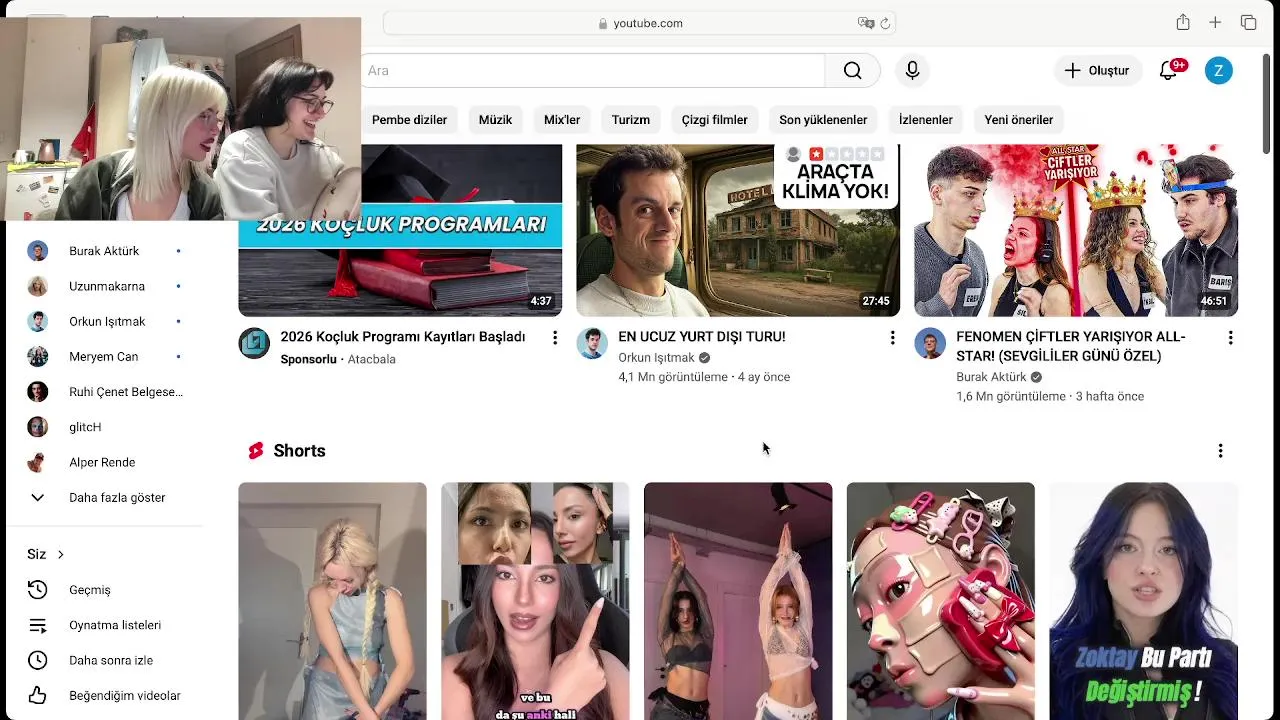
Task: Open notifications bell icon
Action: 1168,70
